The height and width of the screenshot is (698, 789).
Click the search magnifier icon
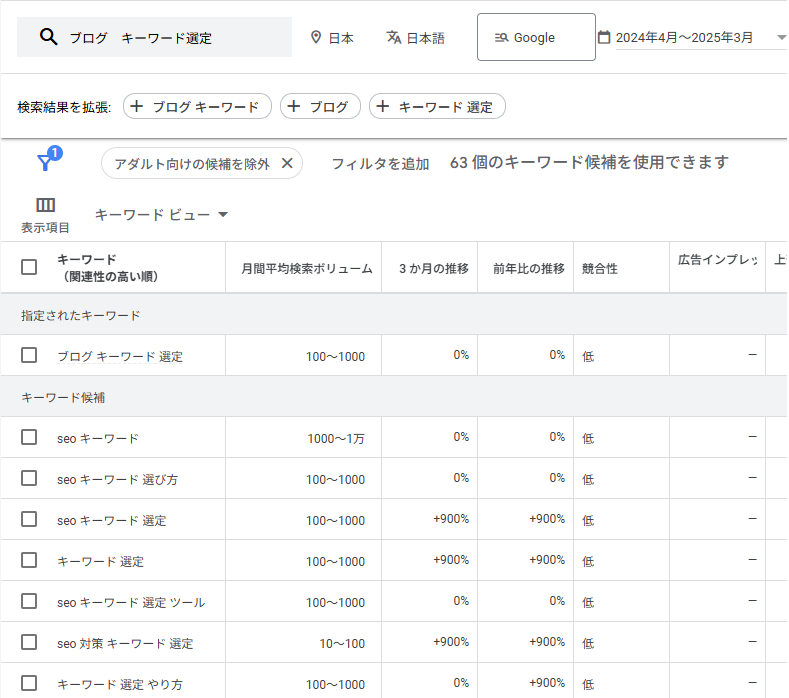(x=48, y=37)
